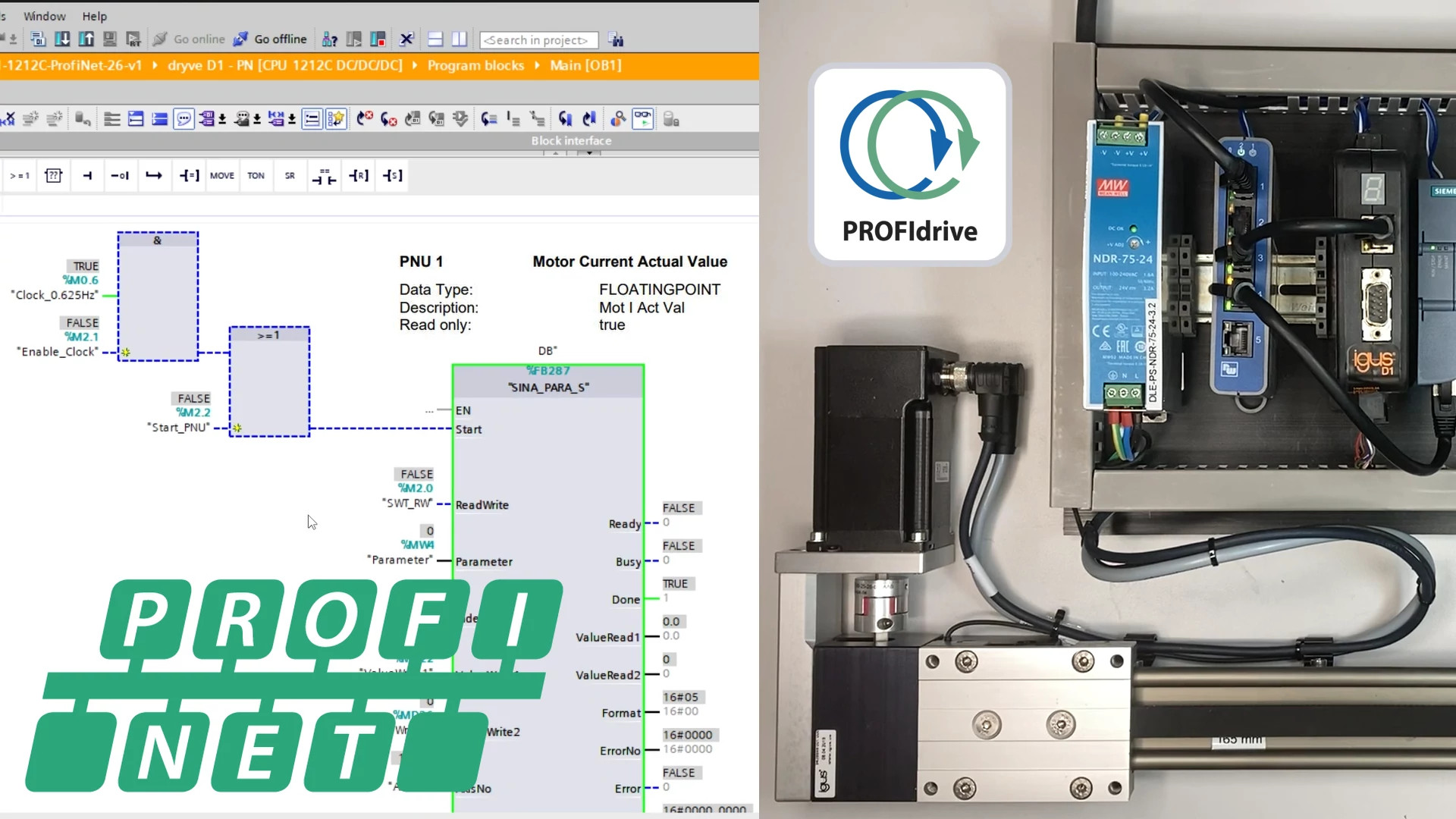This screenshot has width=1456, height=819.
Task: Click the Start simulation icon
Action: pos(110,39)
